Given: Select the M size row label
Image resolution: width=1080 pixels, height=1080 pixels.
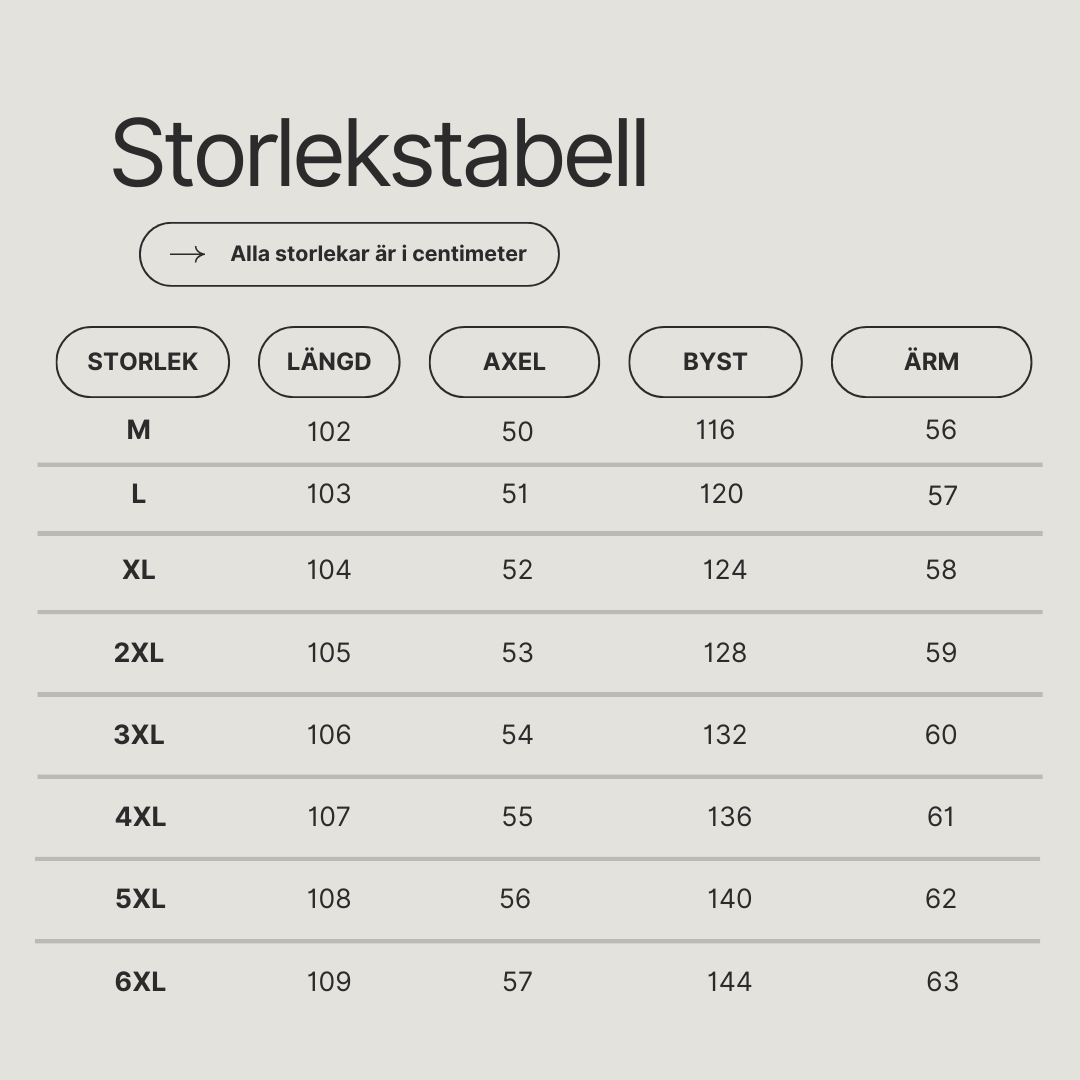Looking at the screenshot, I should (x=138, y=430).
